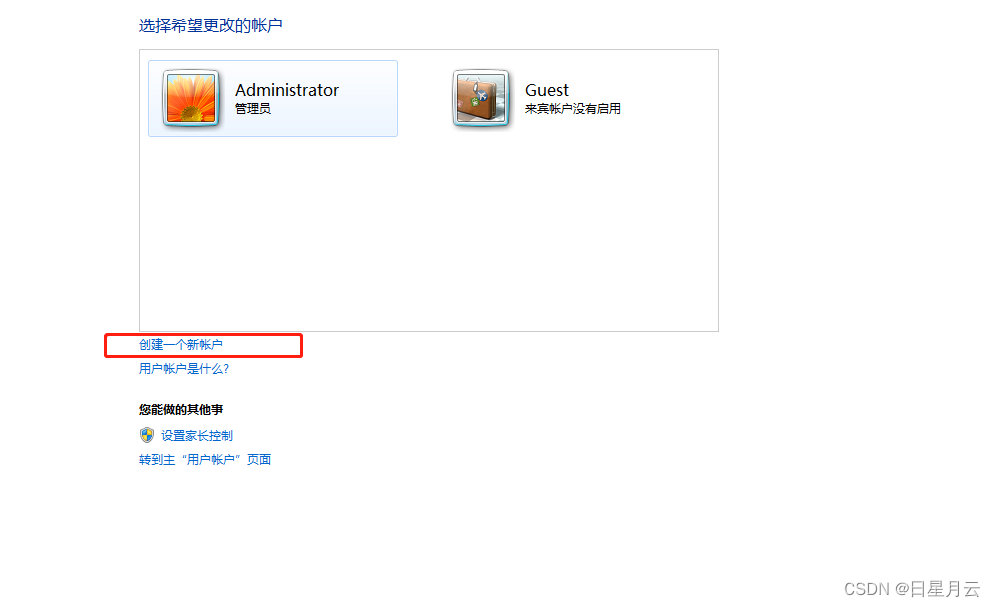995x607 pixels.
Task: Open the Administrator account by its name
Action: pyautogui.click(x=287, y=90)
